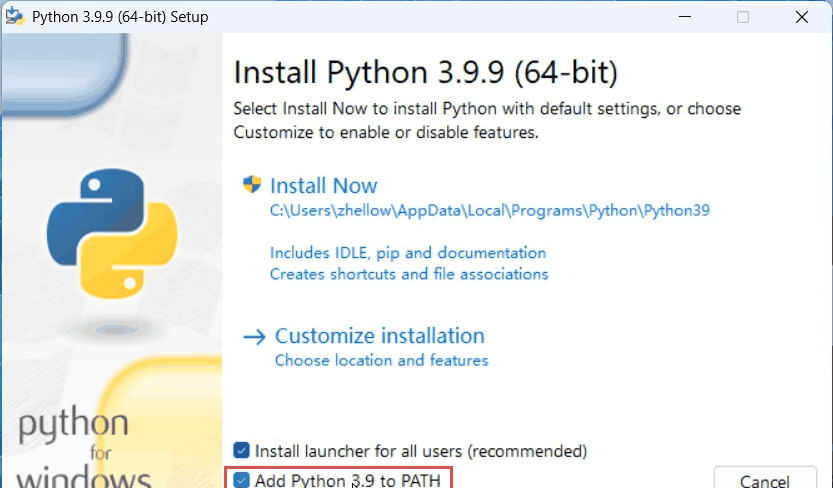833x488 pixels.
Task: Minimize the Python Setup window
Action: (685, 16)
